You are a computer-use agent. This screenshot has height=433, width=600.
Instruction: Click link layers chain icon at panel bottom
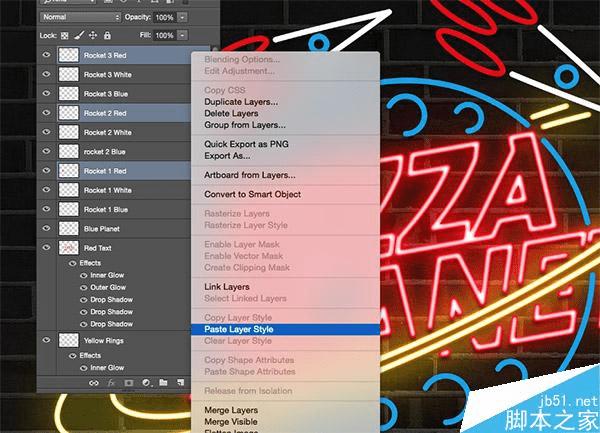point(94,383)
